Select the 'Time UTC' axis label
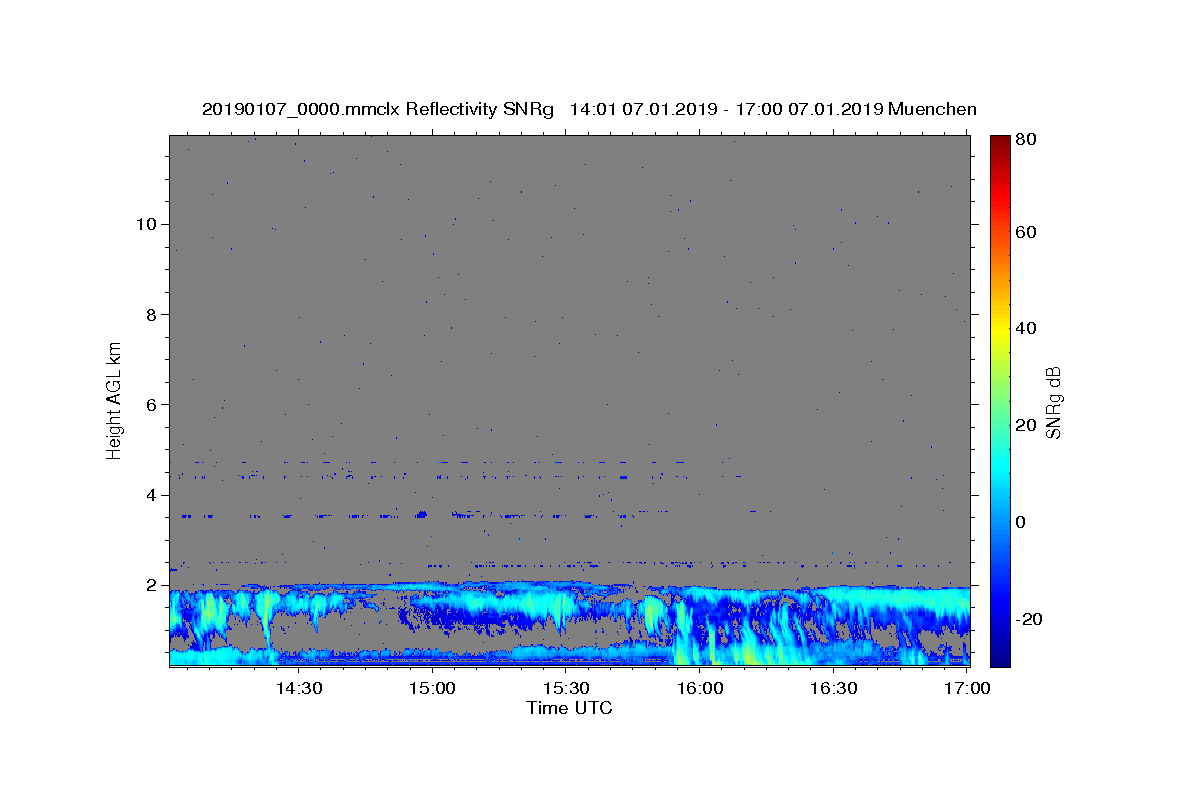Screen dimensions: 1200x800 569,708
